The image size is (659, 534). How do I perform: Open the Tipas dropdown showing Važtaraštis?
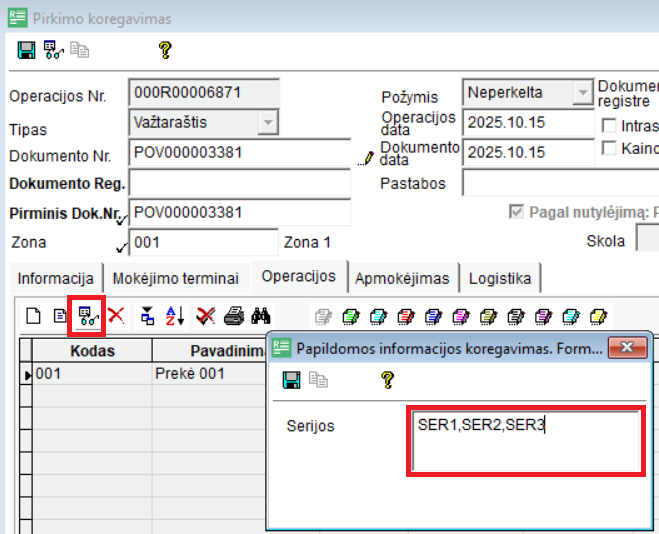(x=267, y=122)
